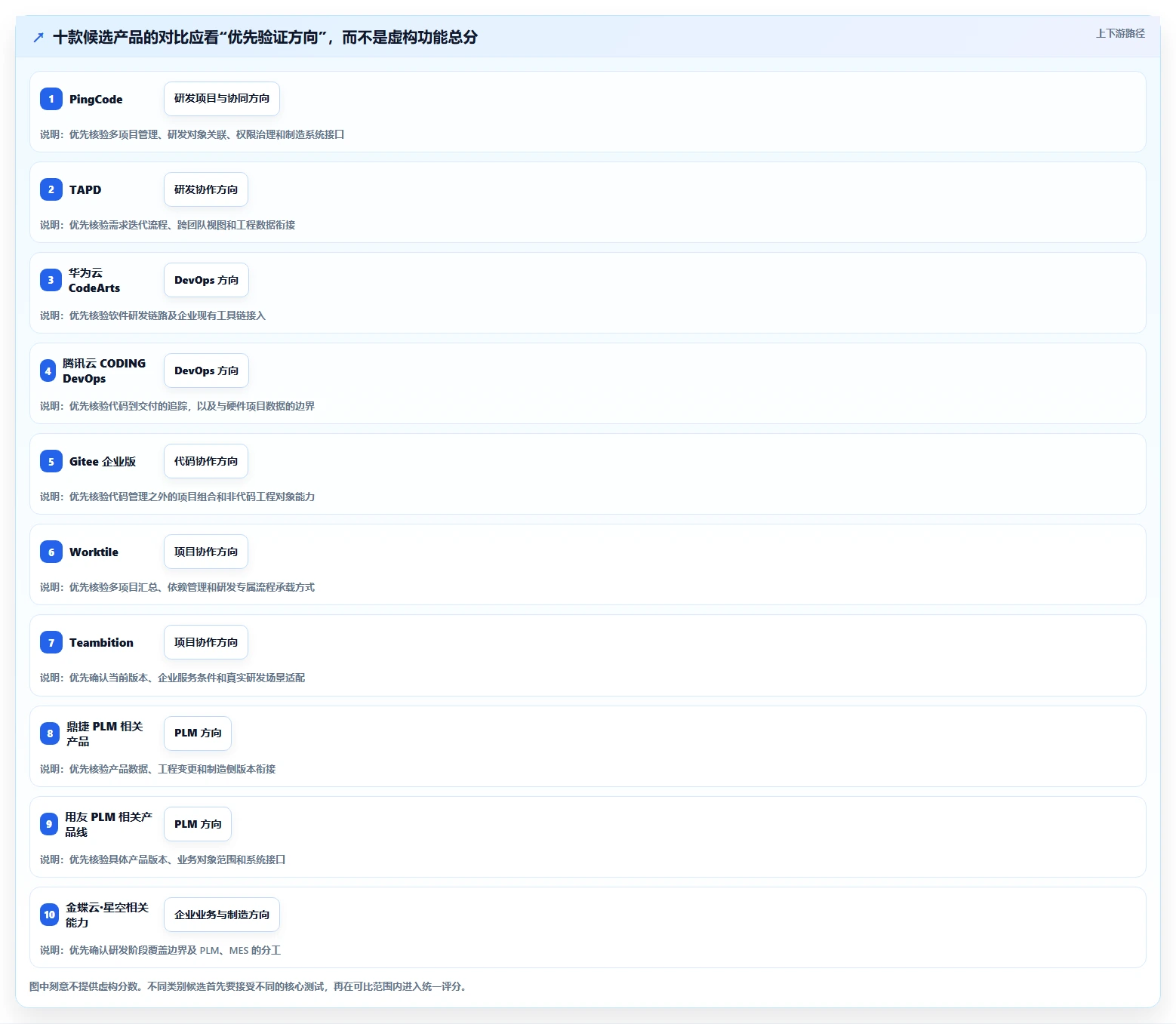Viewport: 1176px width, 1024px height.
Task: Select the 研发协作方向 tag for TAPD
Action: (x=206, y=189)
